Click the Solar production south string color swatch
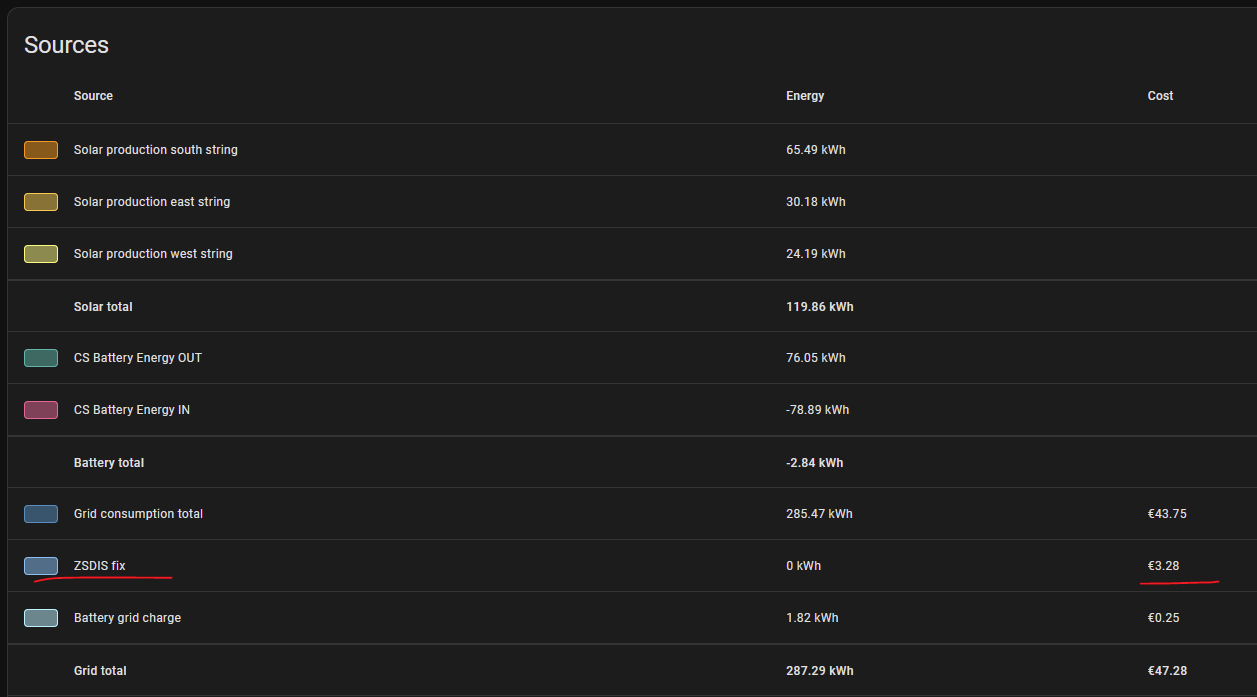This screenshot has width=1257, height=697. coord(41,150)
